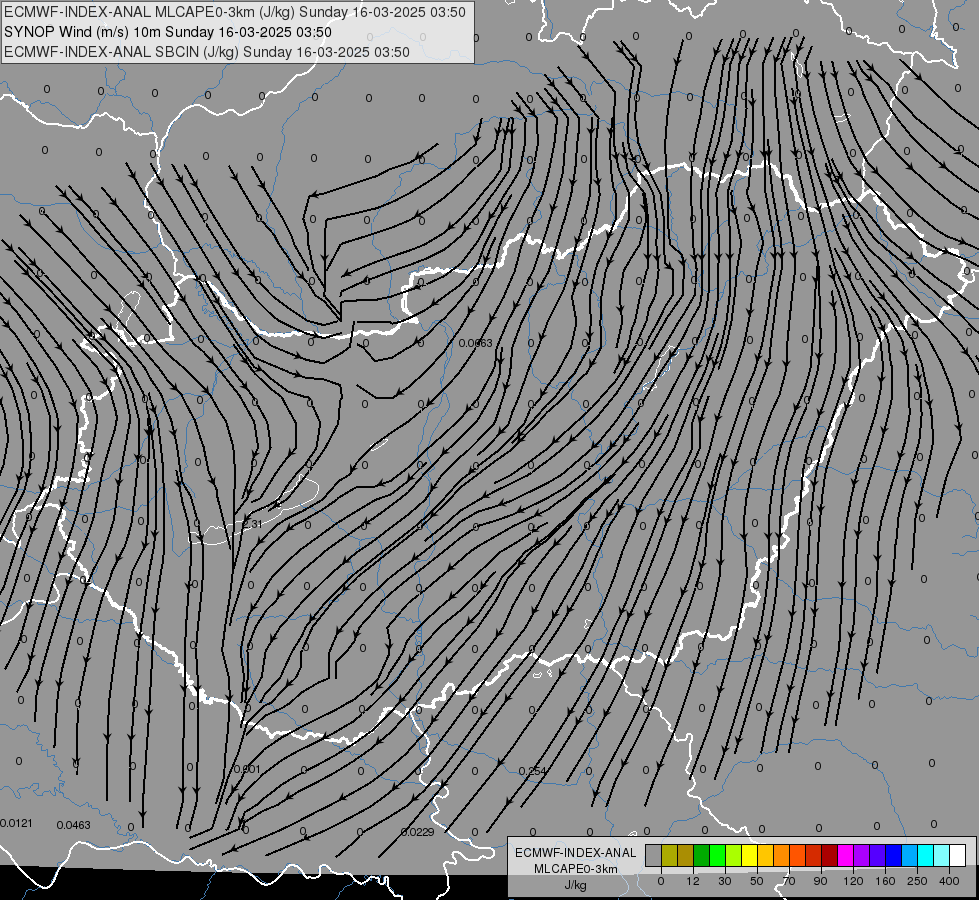The width and height of the screenshot is (979, 900).
Task: Click the grey swatch in the MLCAPE legend
Action: 654,855
